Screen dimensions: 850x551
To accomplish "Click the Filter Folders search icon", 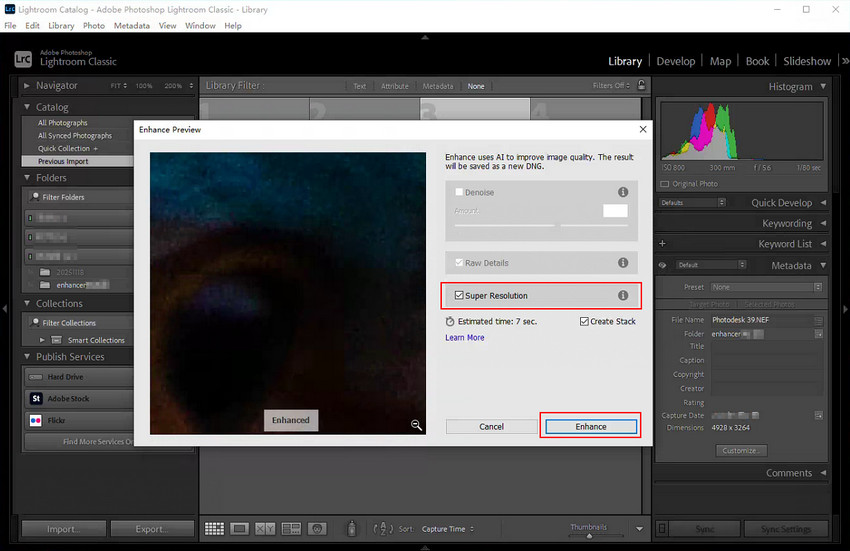I will click(x=35, y=196).
